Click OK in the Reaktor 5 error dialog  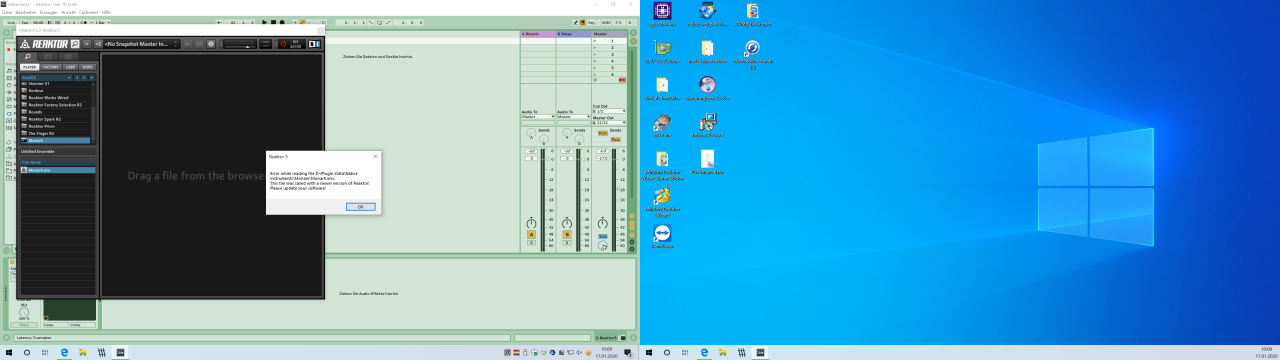(x=361, y=206)
